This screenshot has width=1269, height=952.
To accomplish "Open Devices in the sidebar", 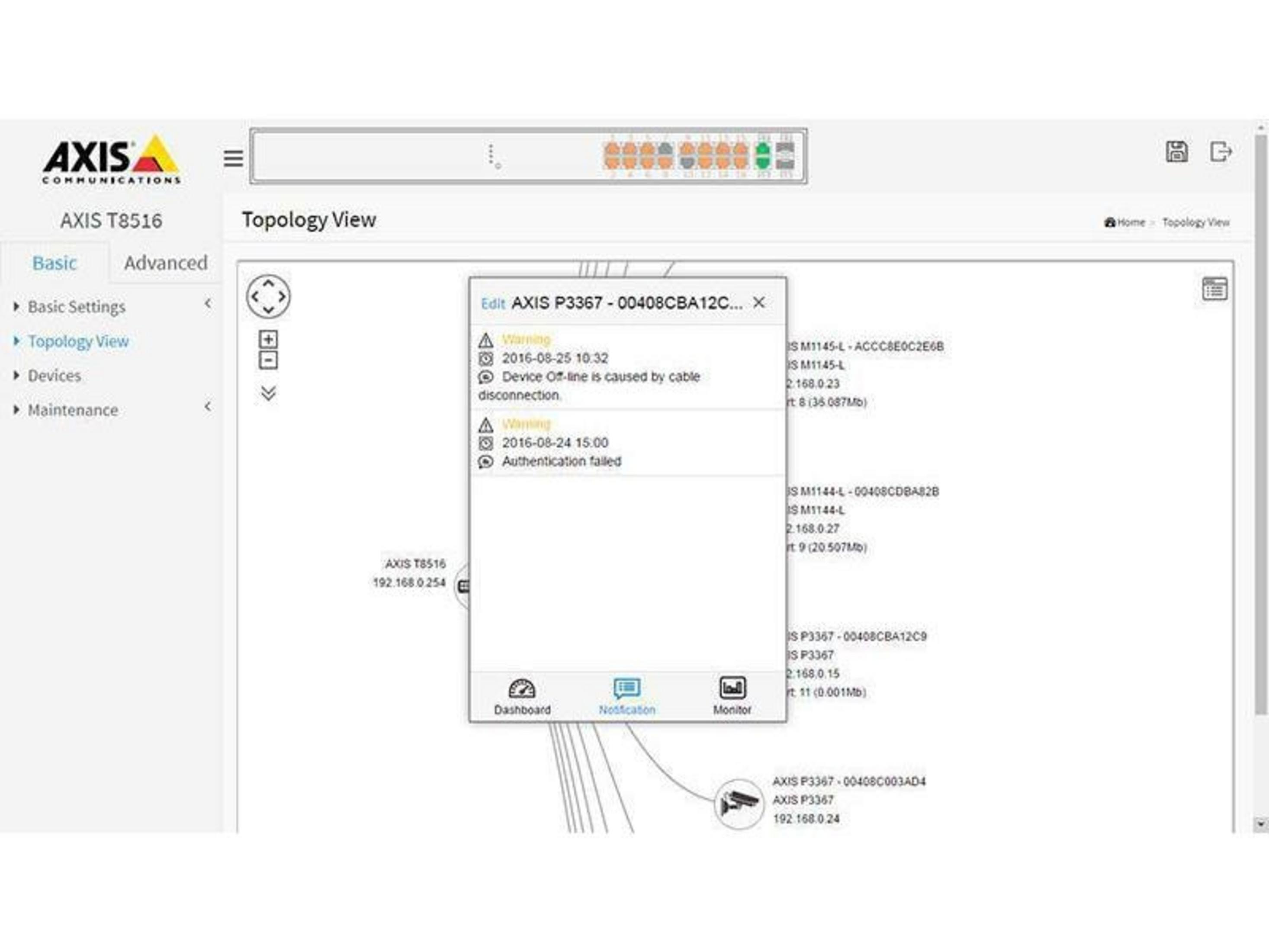I will click(55, 376).
